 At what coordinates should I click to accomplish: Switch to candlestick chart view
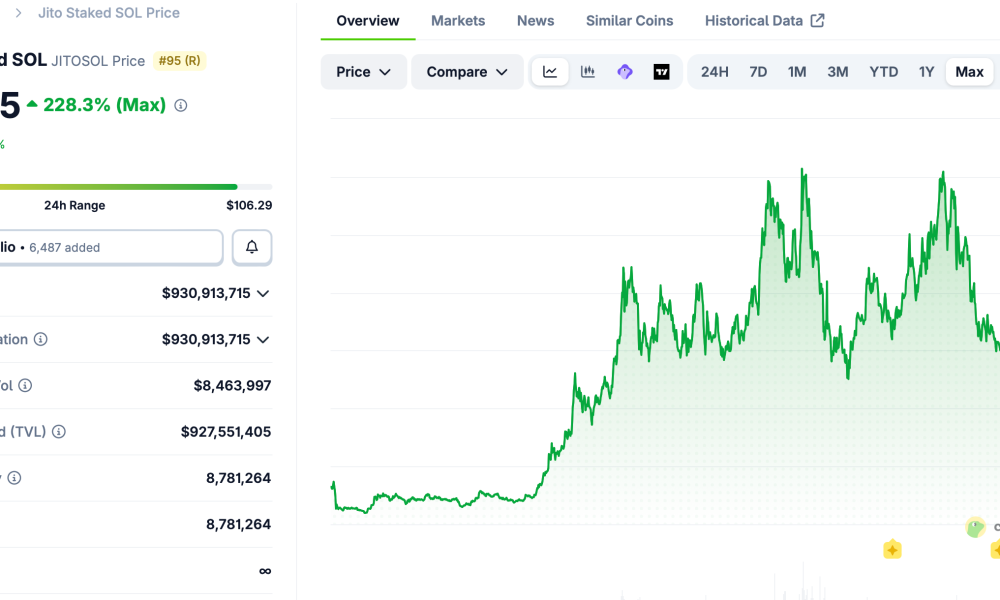(588, 72)
